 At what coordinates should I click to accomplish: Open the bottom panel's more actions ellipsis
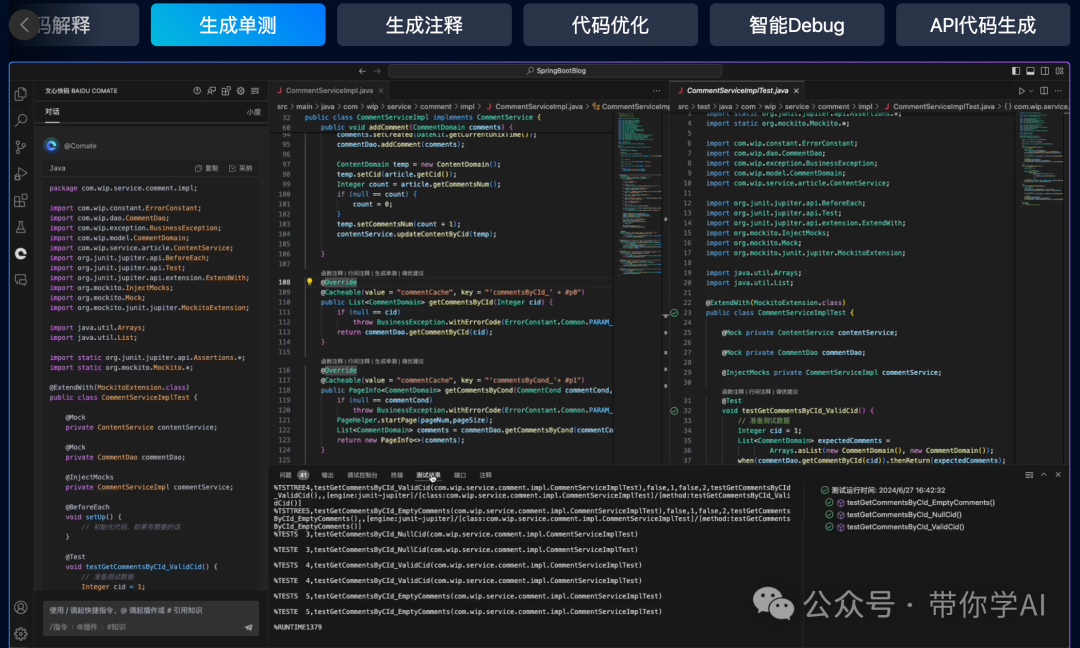pos(1029,475)
